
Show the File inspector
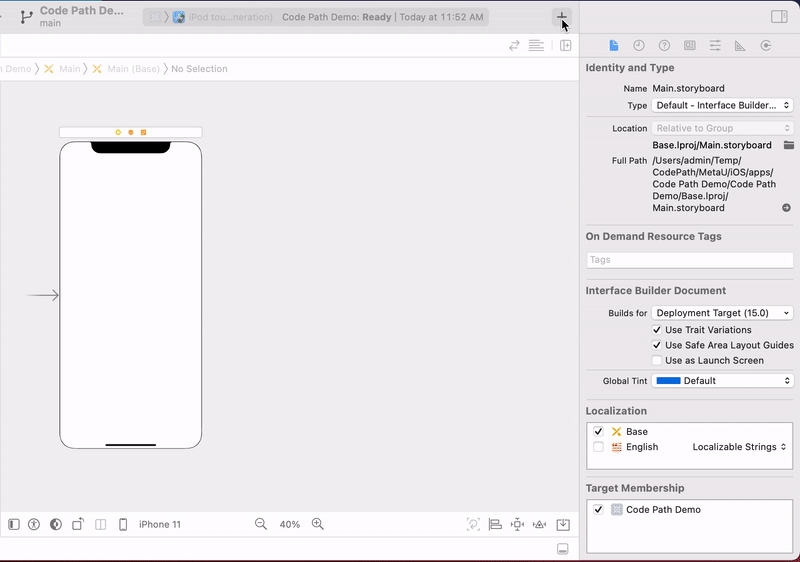pyautogui.click(x=613, y=46)
